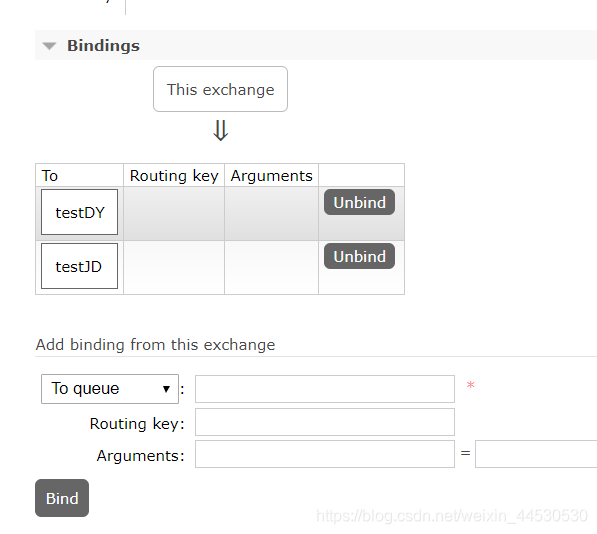Click Add binding from this exchange heading
Image resolution: width=597 pixels, height=534 pixels.
pyautogui.click(x=155, y=344)
